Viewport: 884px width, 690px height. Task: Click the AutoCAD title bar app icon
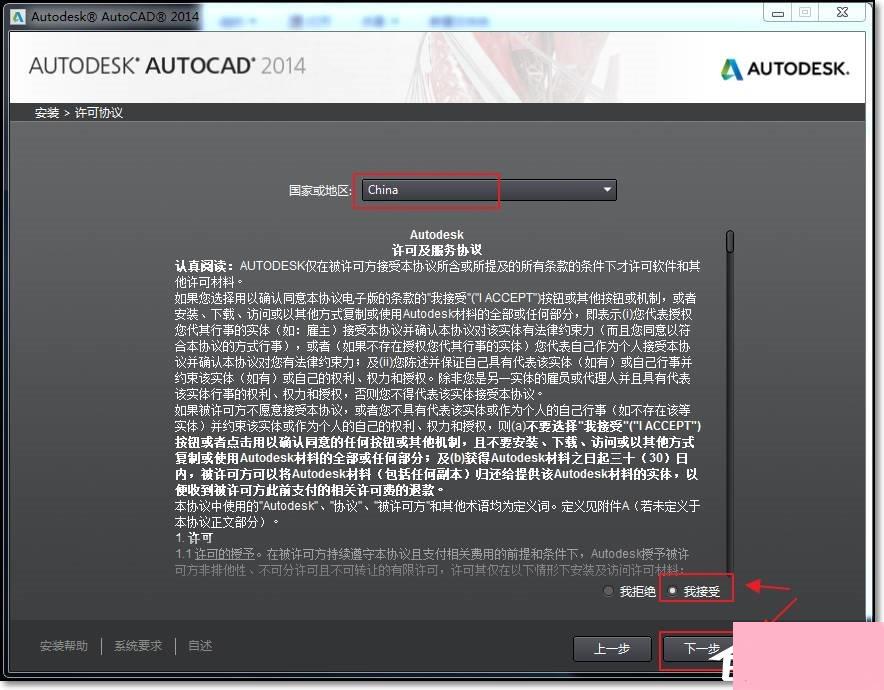[17, 16]
